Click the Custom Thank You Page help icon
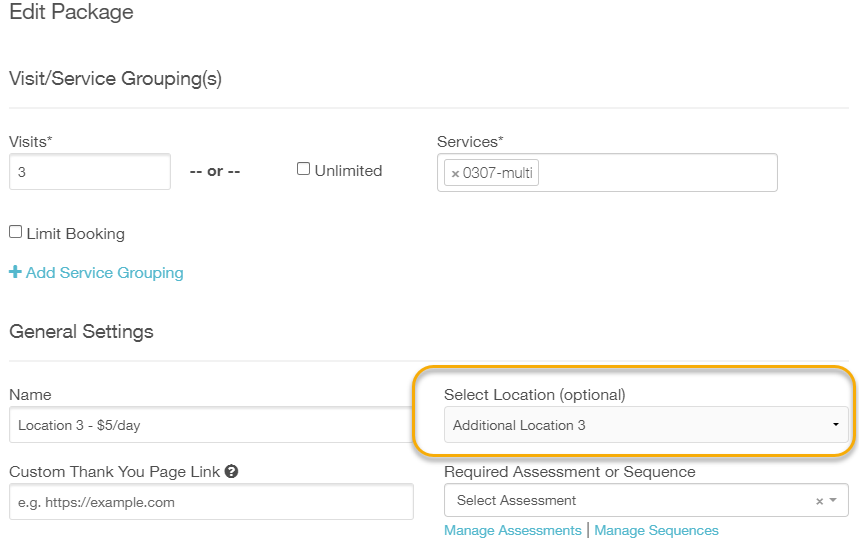 231,471
